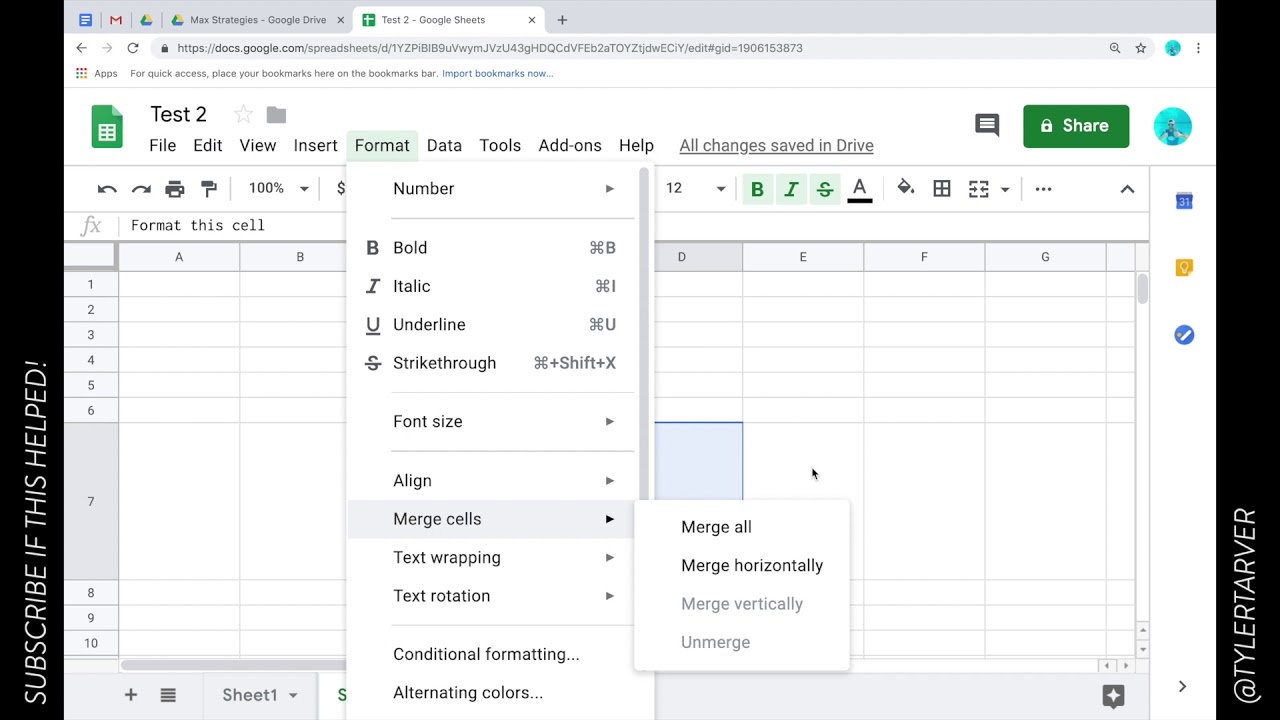
Task: Click the Explore button icon
Action: point(1113,696)
